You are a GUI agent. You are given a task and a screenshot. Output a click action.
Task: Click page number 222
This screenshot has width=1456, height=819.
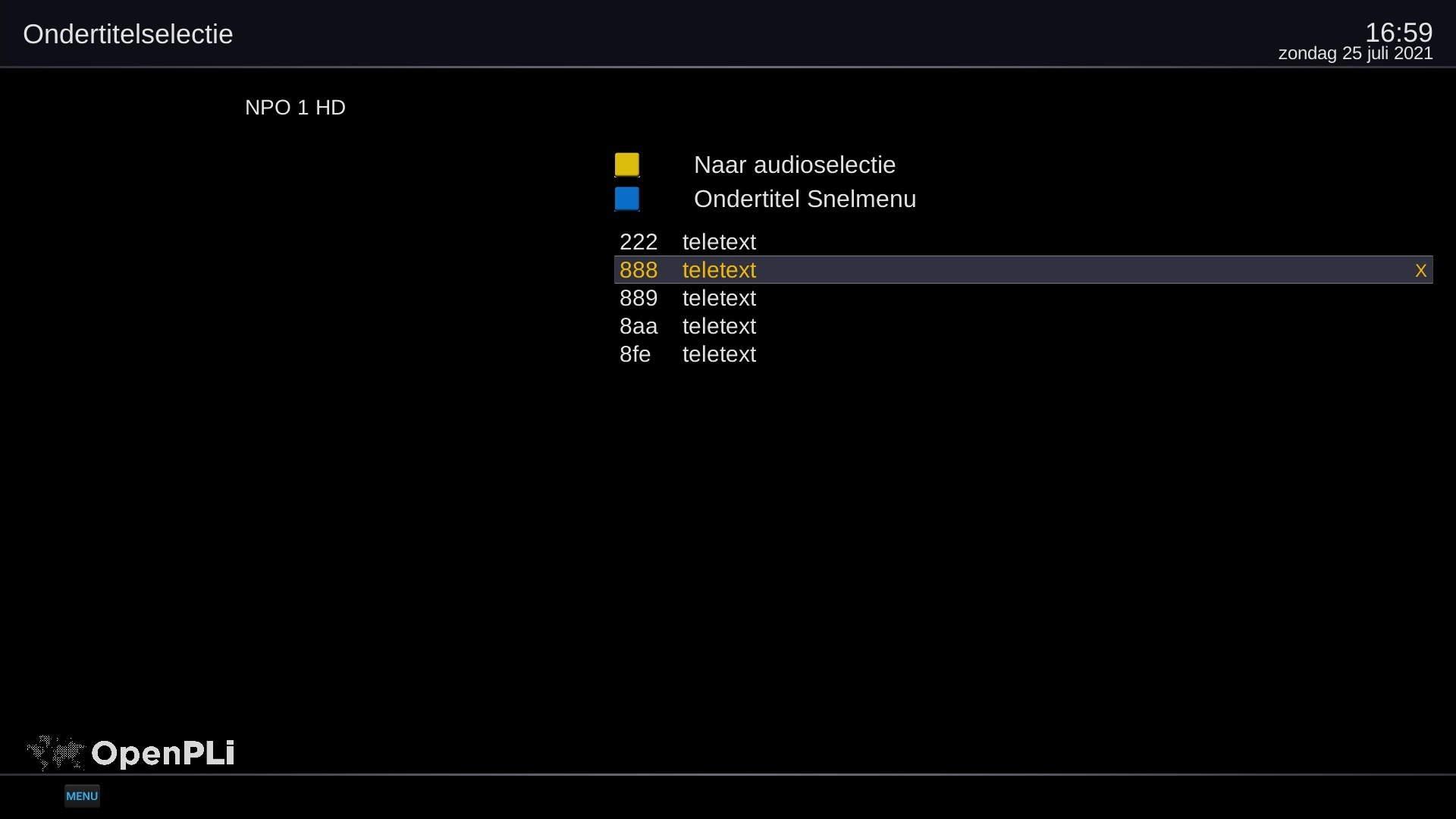[x=638, y=242]
